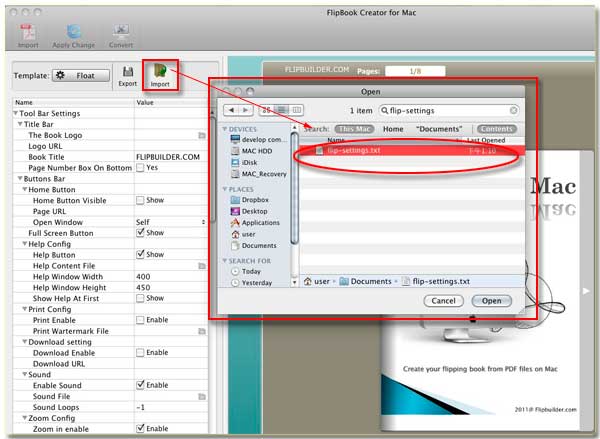Collapse DEVICES section in Open dialog
Image resolution: width=600 pixels, height=439 pixels.
click(x=225, y=129)
